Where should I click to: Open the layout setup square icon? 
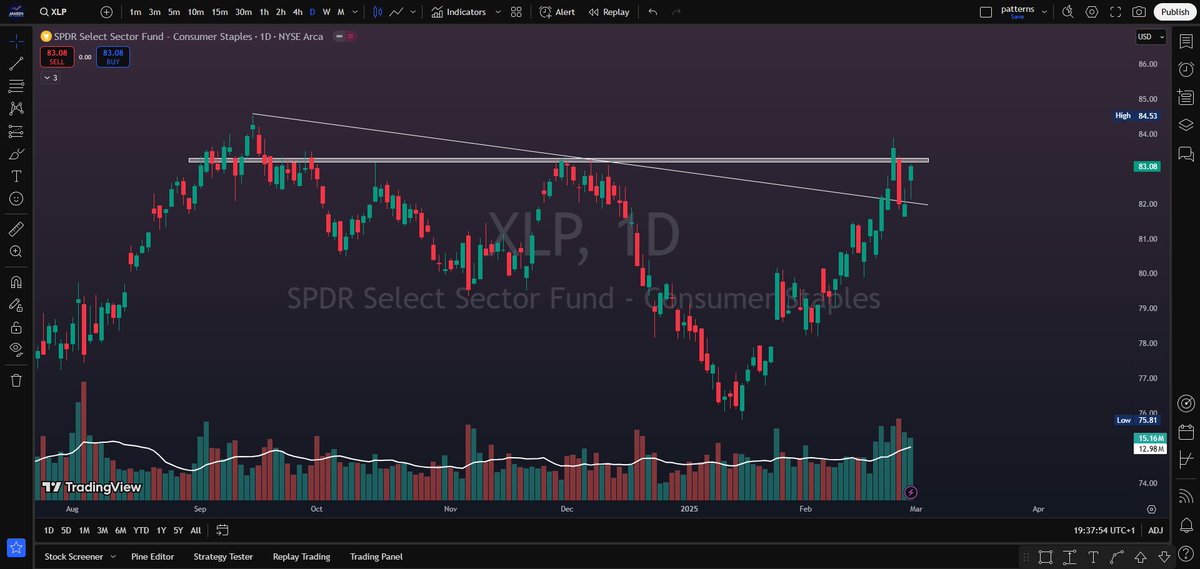(985, 12)
